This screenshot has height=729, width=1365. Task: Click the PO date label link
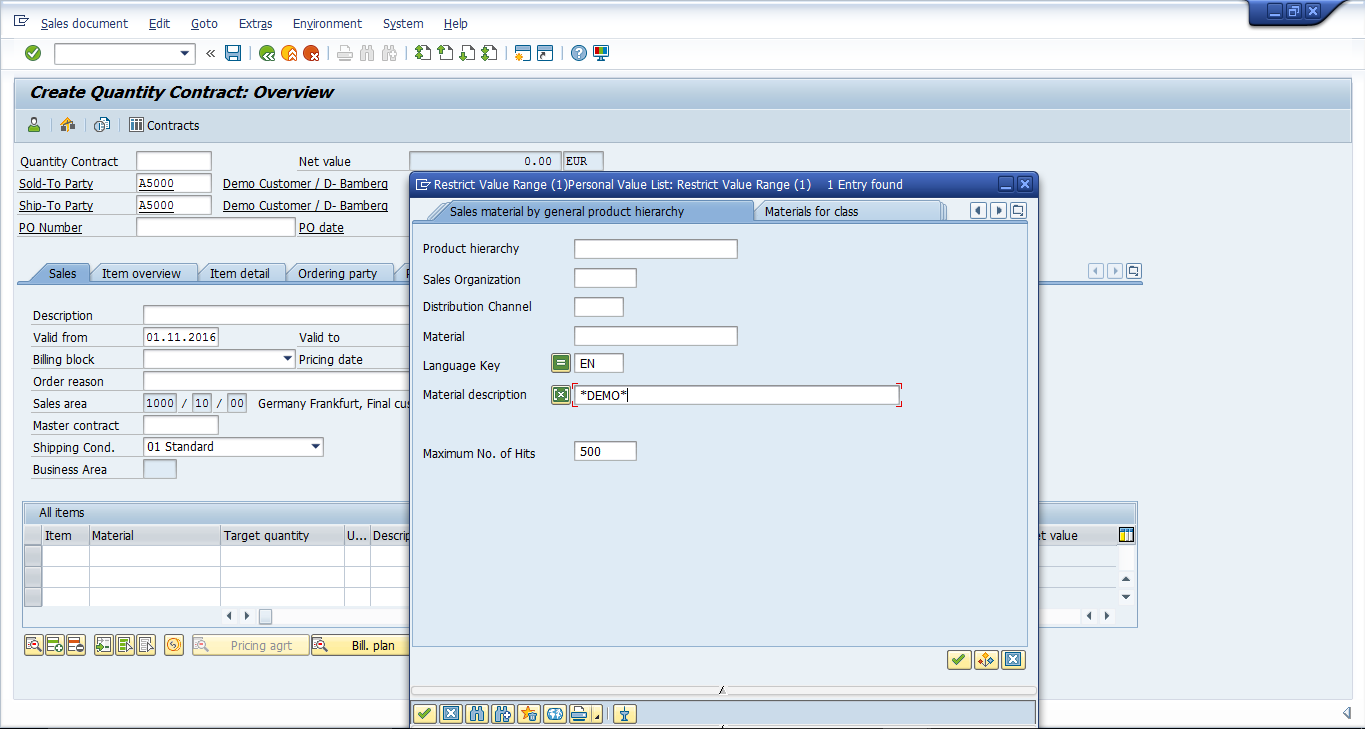click(x=321, y=227)
